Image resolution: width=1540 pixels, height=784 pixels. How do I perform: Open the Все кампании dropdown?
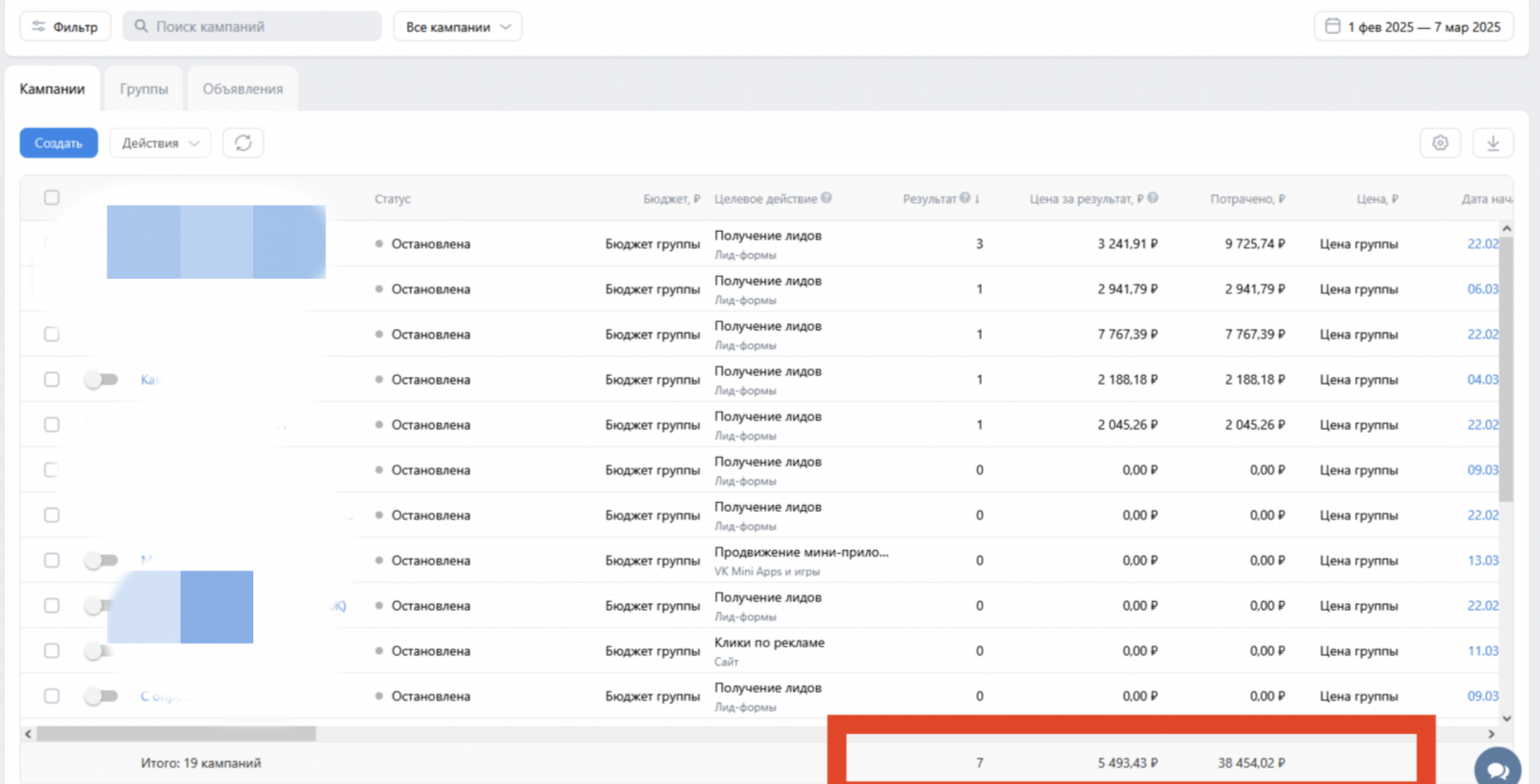click(457, 27)
